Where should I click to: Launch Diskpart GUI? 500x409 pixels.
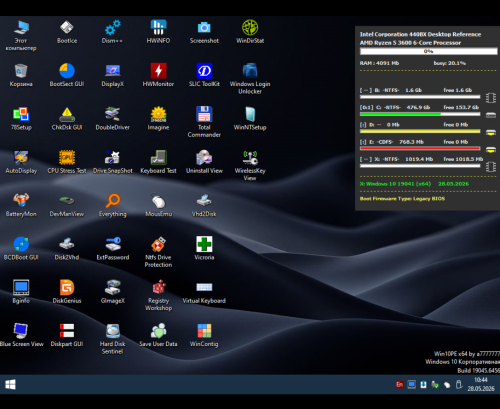click(x=67, y=335)
